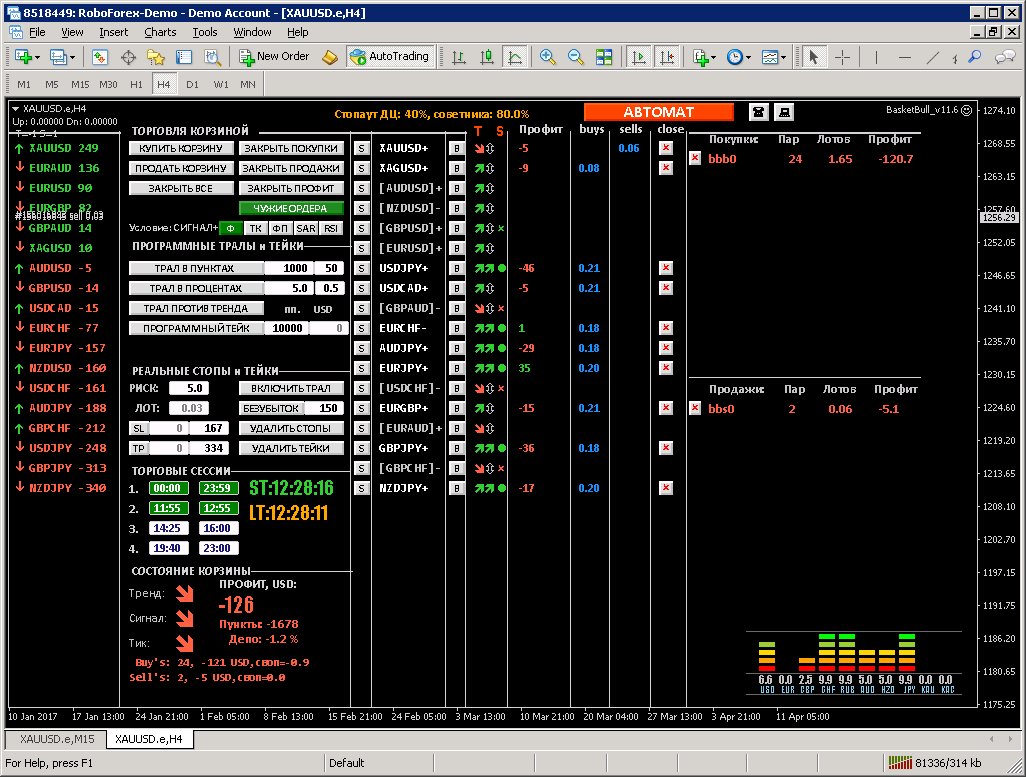This screenshot has height=777, width=1026.
Task: Switch chart to candlesticks view
Action: point(486,57)
